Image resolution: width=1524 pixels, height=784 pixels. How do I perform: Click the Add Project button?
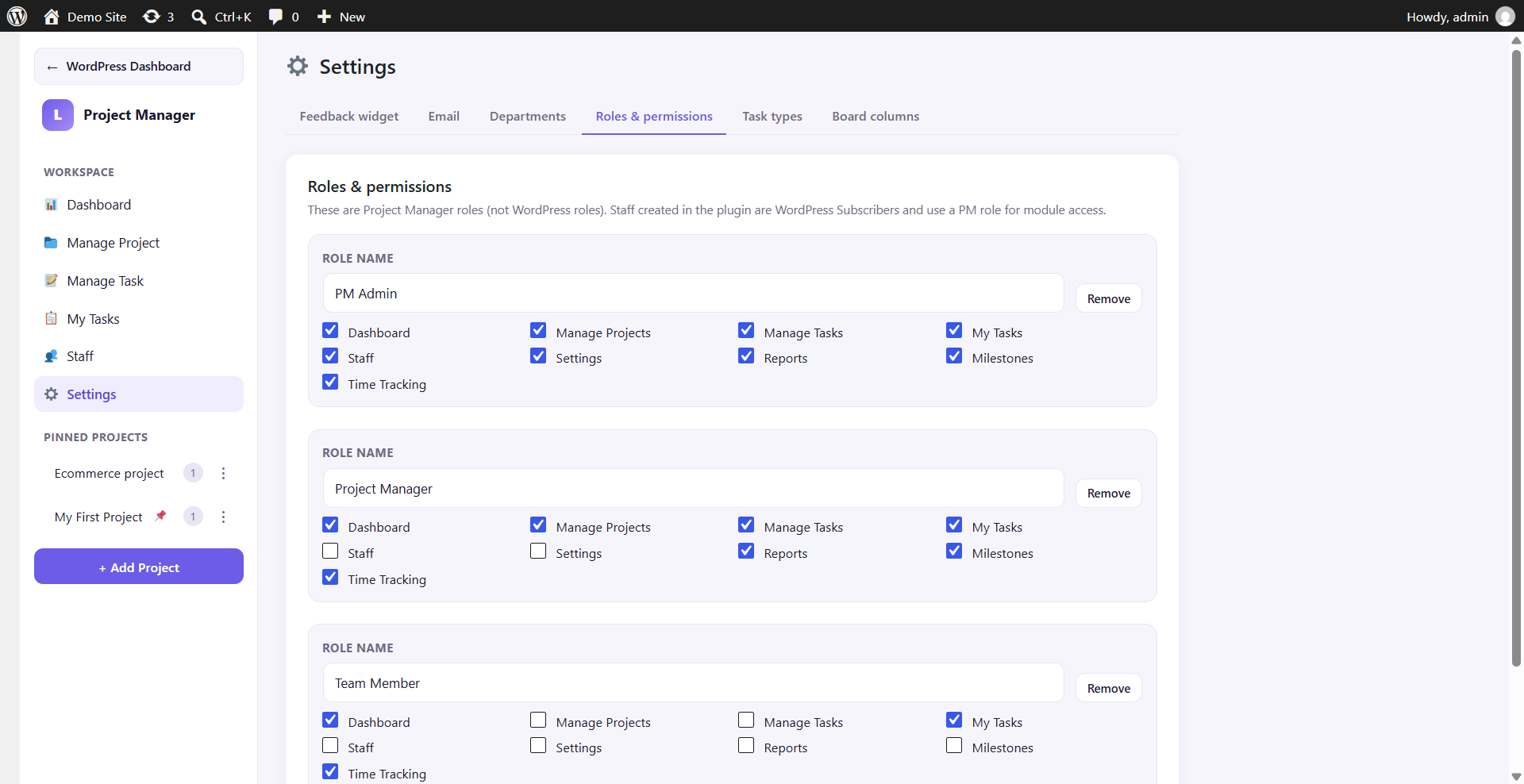point(139,567)
